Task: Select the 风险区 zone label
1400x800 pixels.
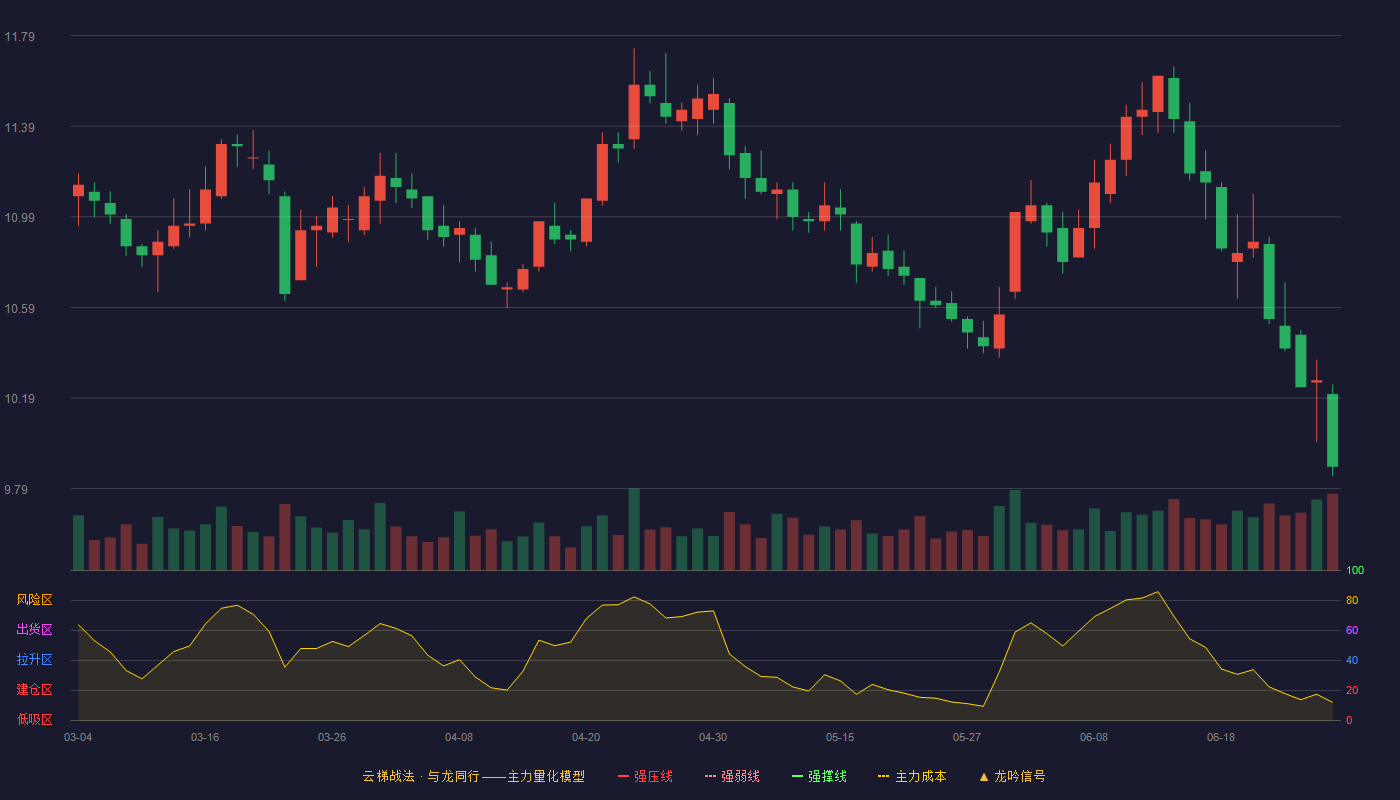Action: tap(34, 600)
